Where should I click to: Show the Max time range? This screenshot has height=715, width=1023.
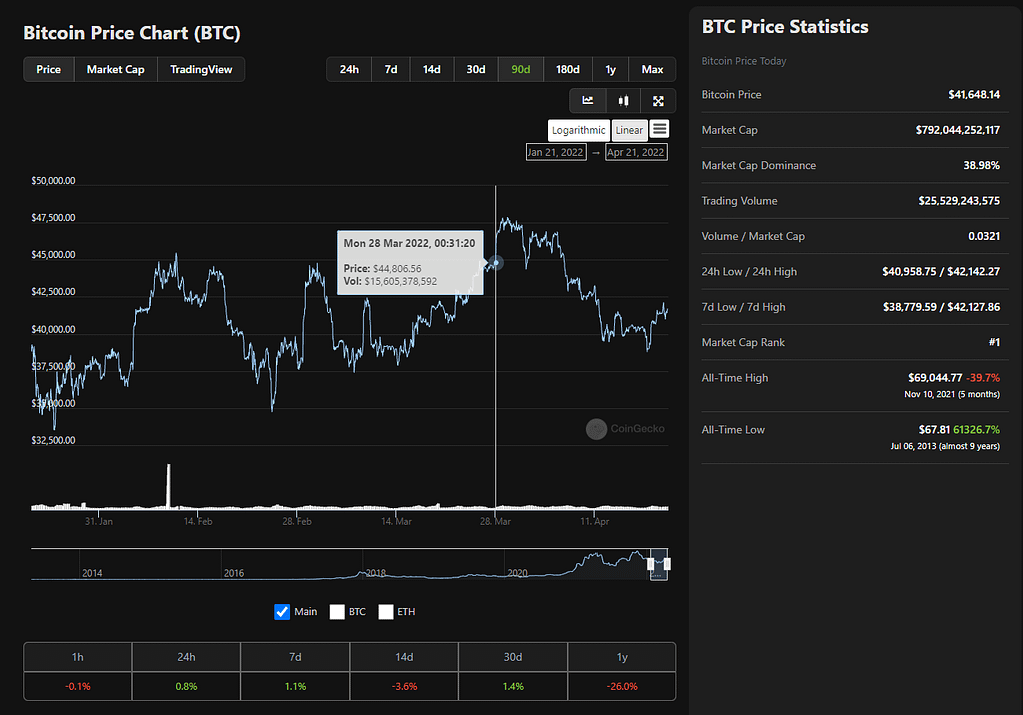pos(652,69)
